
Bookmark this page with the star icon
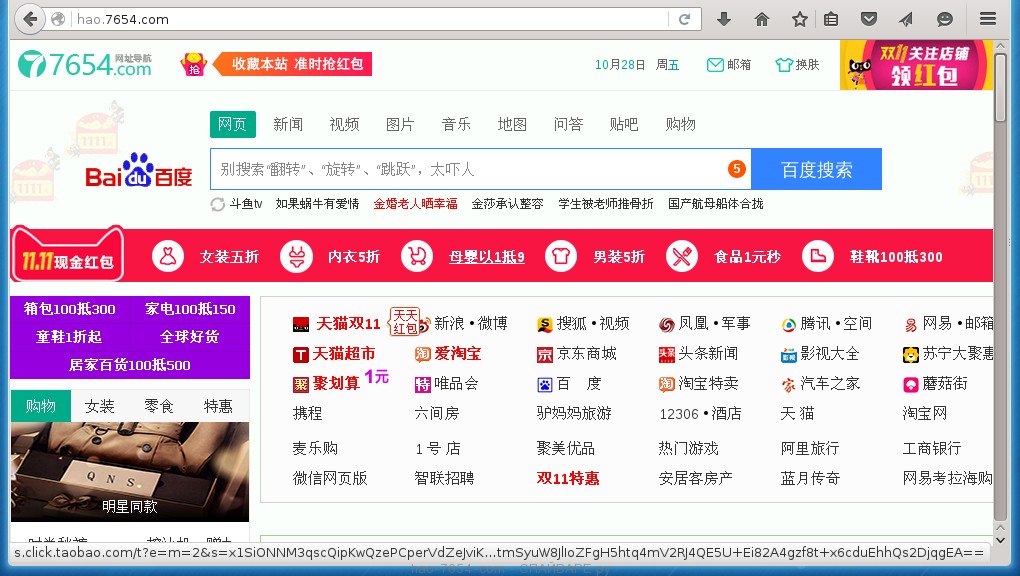coord(800,19)
